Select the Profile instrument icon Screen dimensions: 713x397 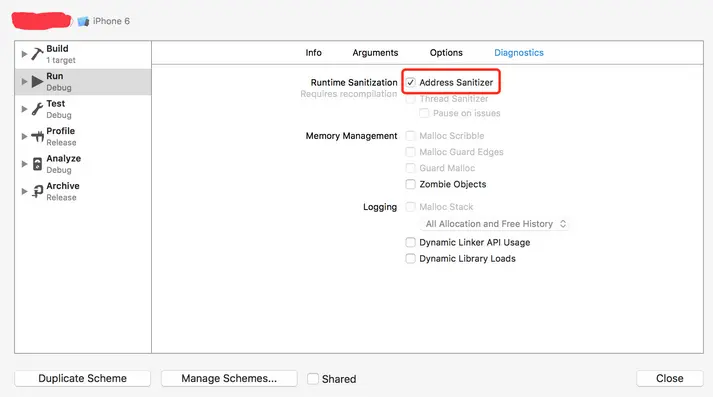37,136
